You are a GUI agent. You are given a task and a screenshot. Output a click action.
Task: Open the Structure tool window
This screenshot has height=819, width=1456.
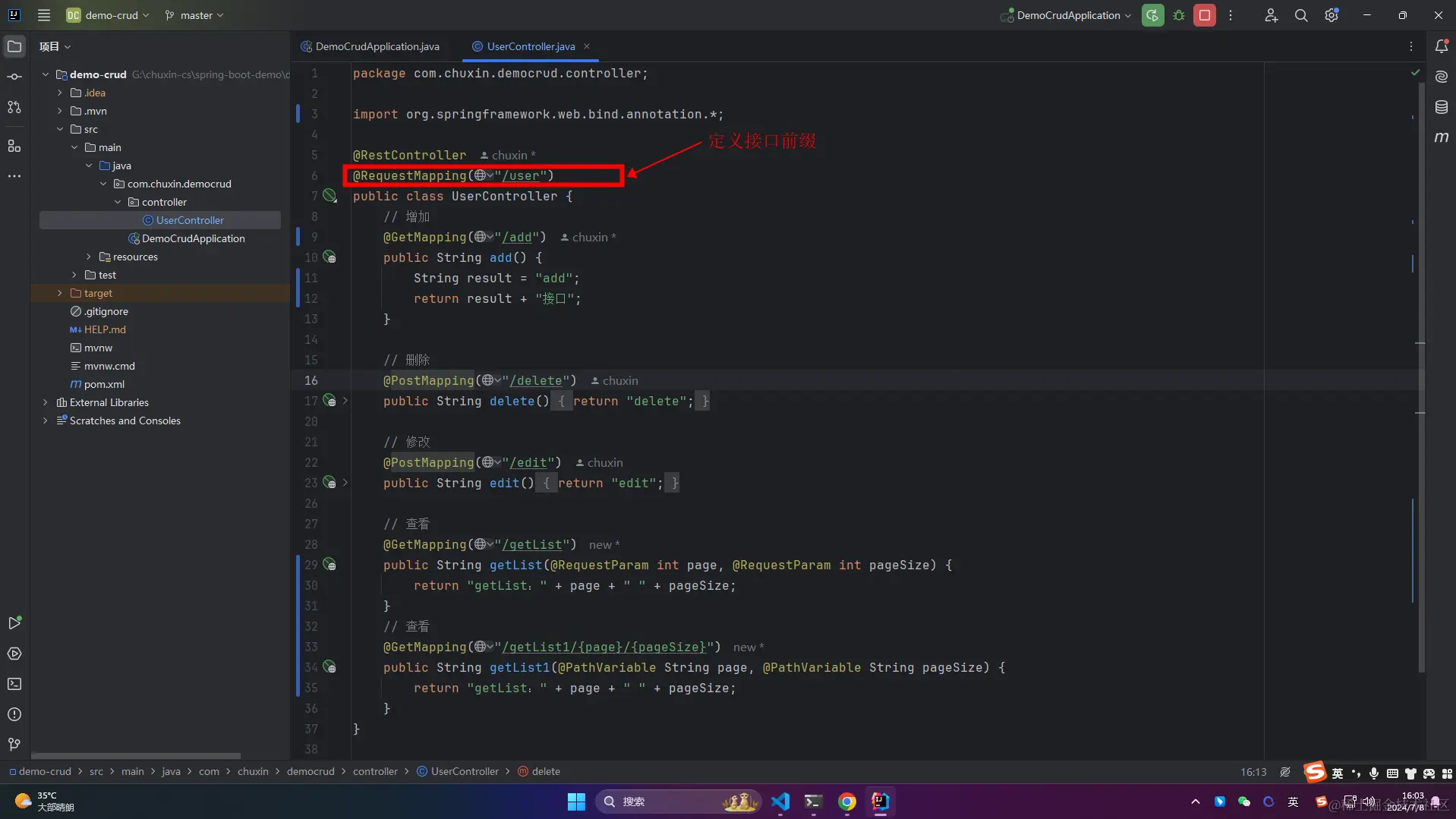click(14, 146)
